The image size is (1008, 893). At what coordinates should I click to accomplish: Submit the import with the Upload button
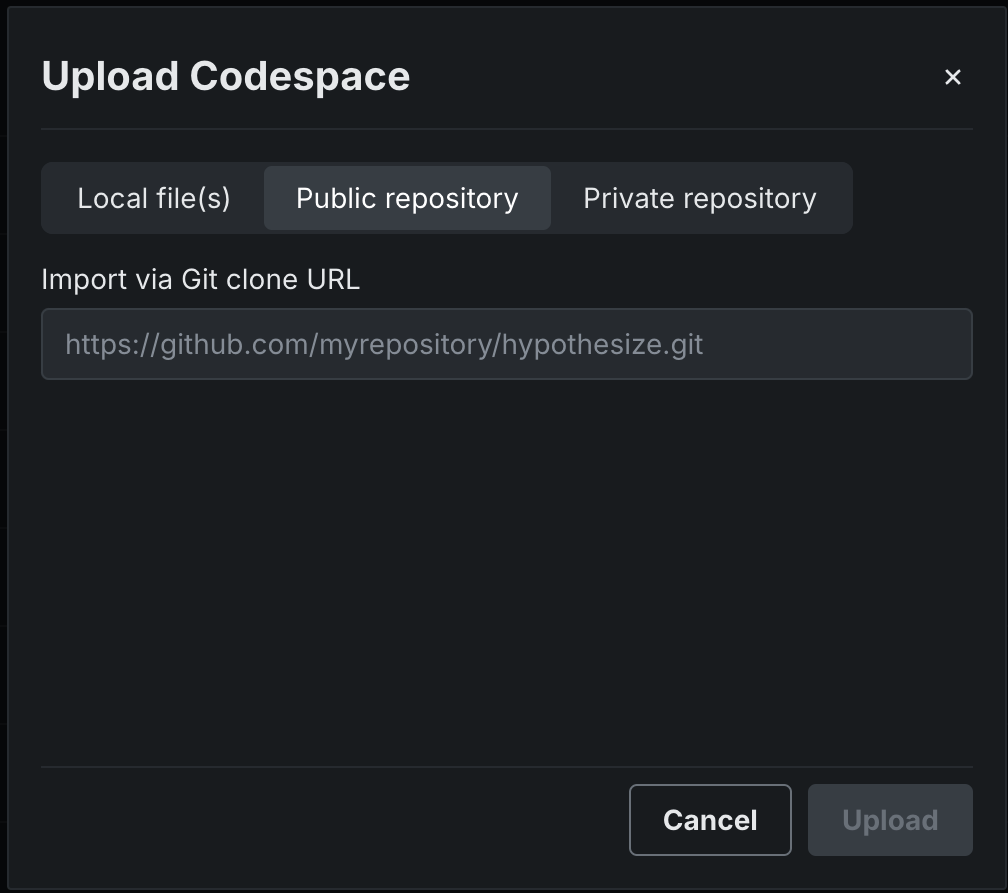pos(890,820)
